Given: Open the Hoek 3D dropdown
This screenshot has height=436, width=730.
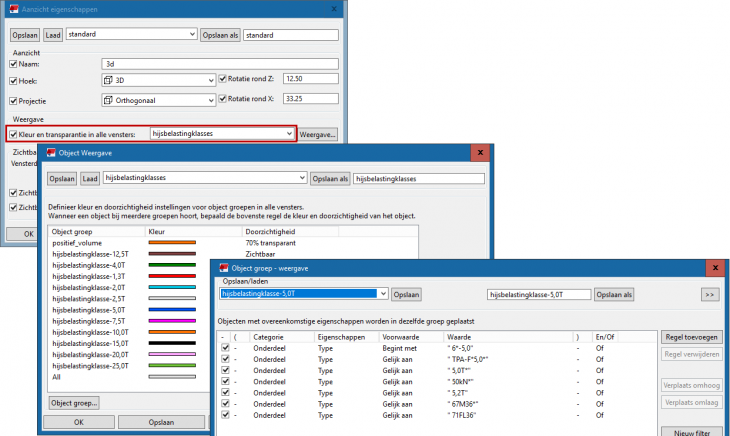Looking at the screenshot, I should tap(210, 79).
